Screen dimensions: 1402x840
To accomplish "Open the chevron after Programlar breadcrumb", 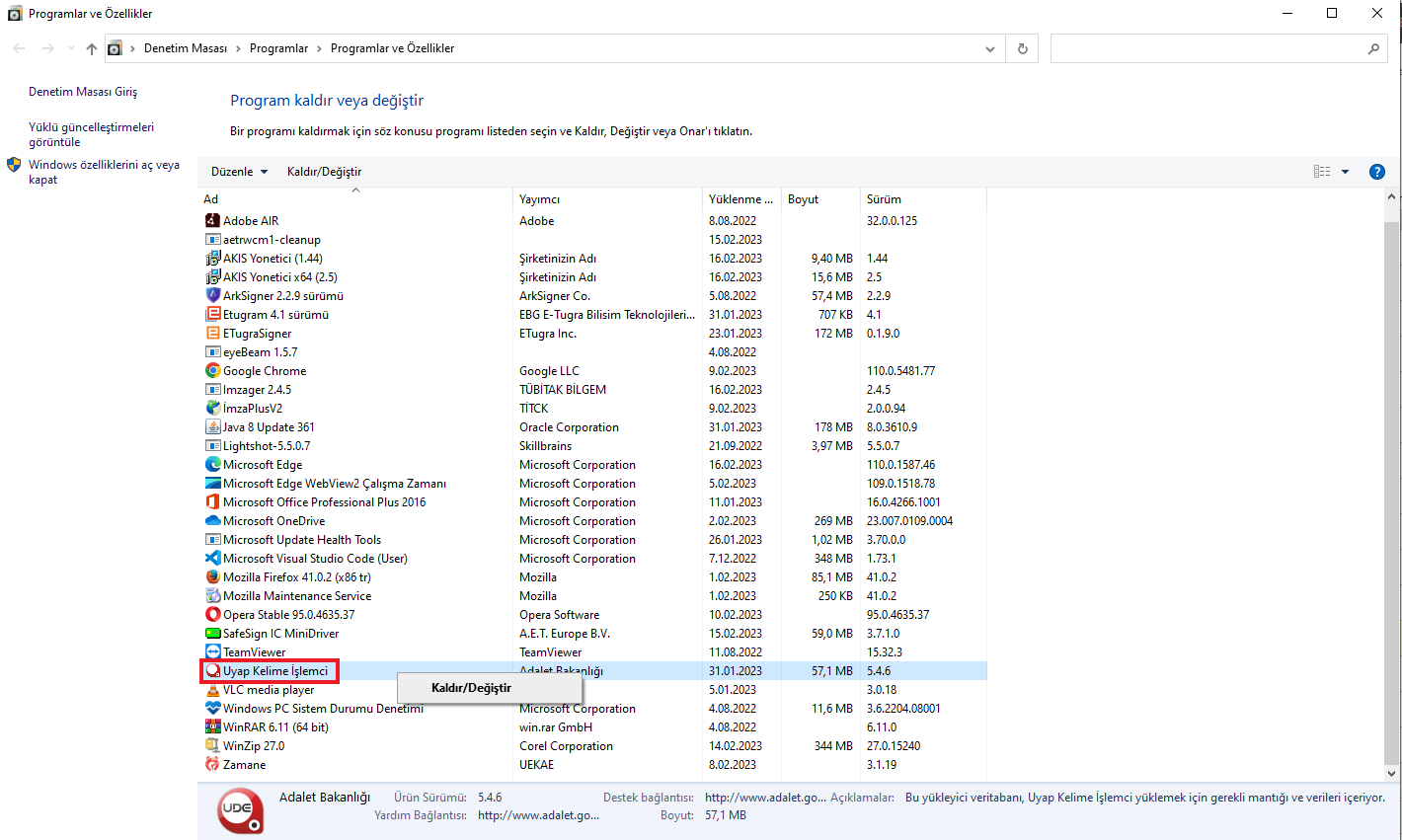I will [319, 48].
